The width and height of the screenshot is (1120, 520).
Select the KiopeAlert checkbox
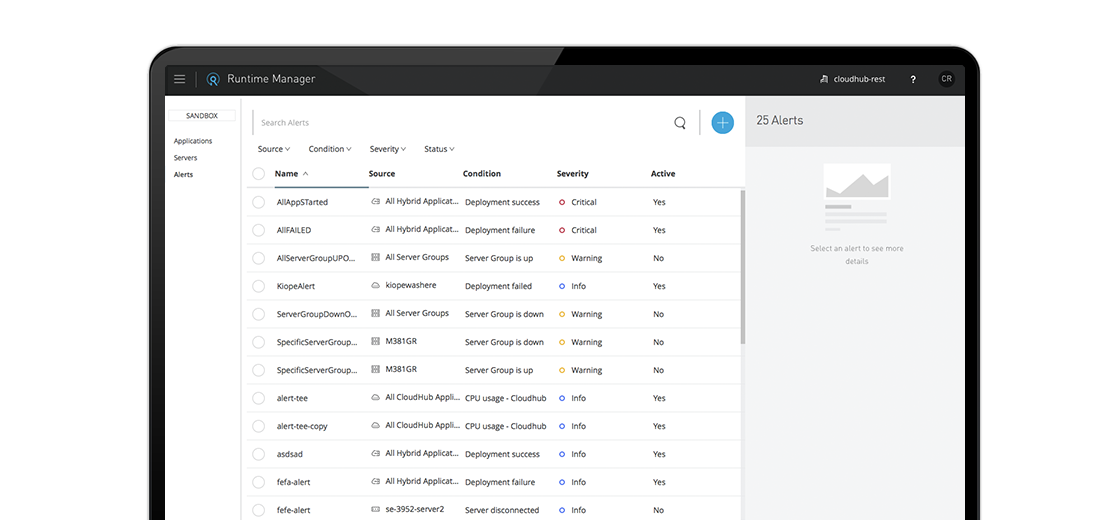[259, 286]
